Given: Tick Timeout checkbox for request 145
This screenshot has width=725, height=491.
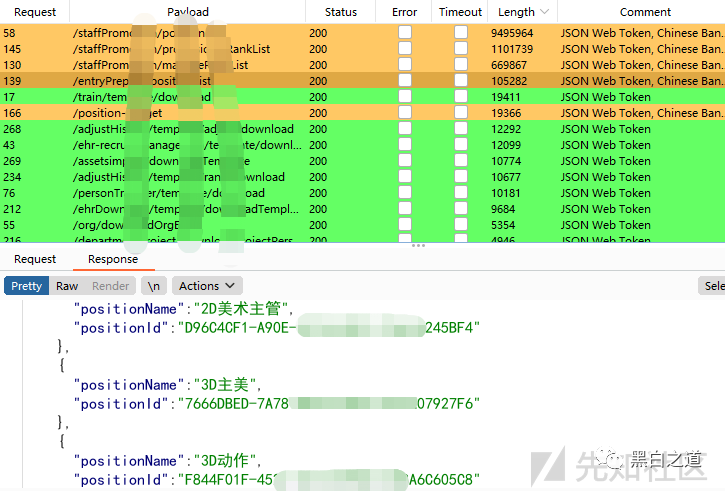Looking at the screenshot, I should pyautogui.click(x=460, y=49).
